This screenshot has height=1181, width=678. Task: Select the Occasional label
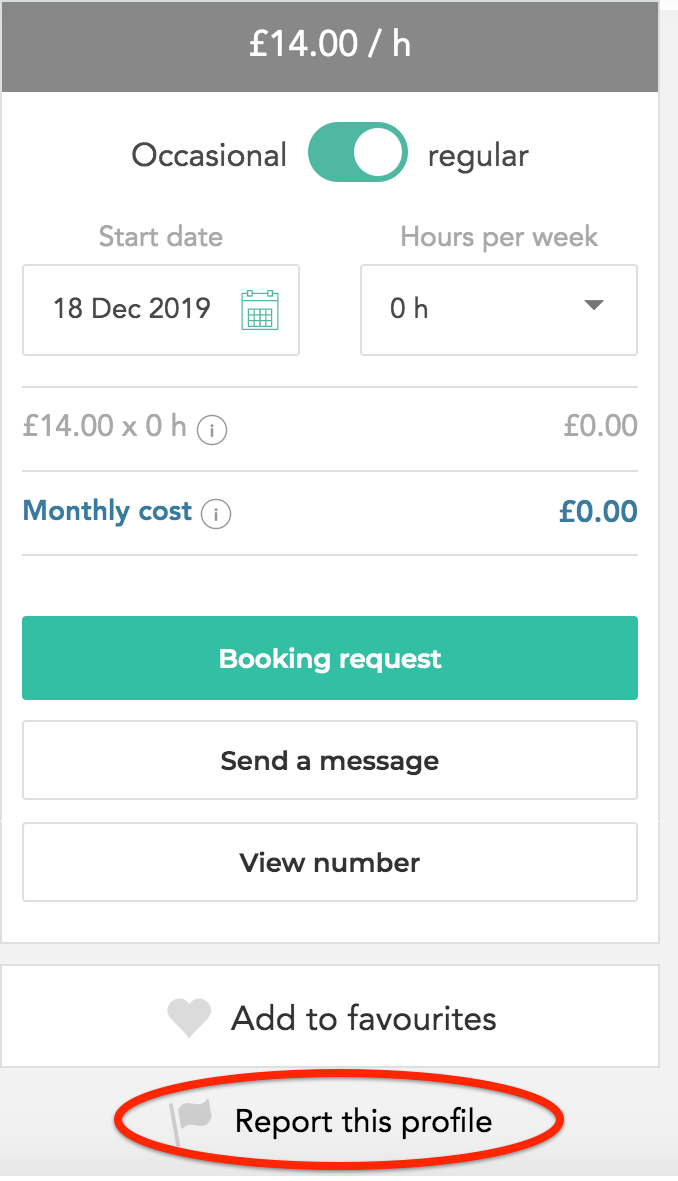209,155
